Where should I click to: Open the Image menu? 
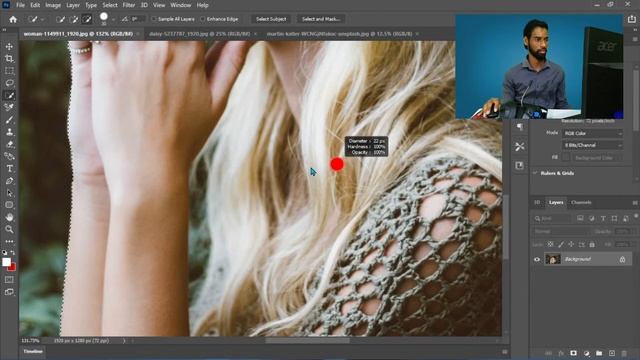point(53,5)
